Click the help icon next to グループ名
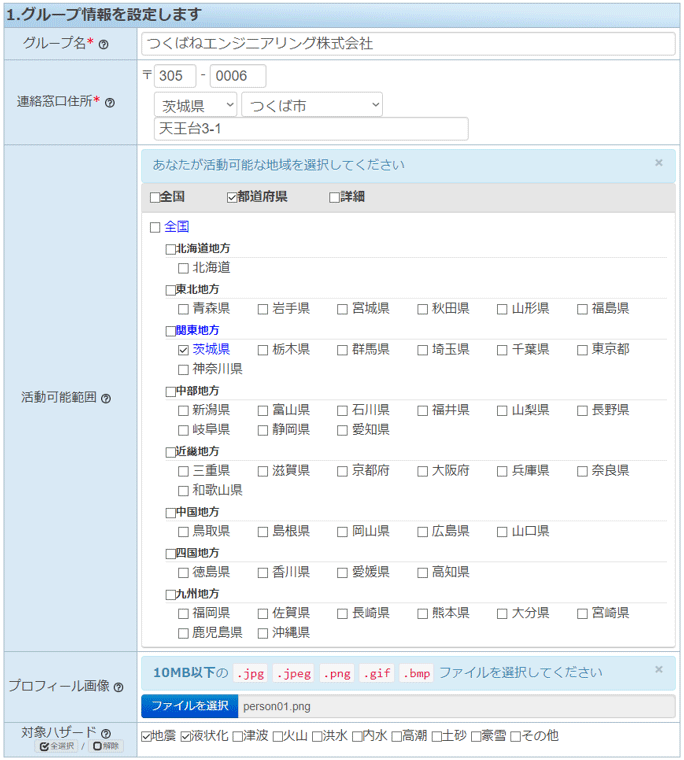The height and width of the screenshot is (760, 684). 103,45
